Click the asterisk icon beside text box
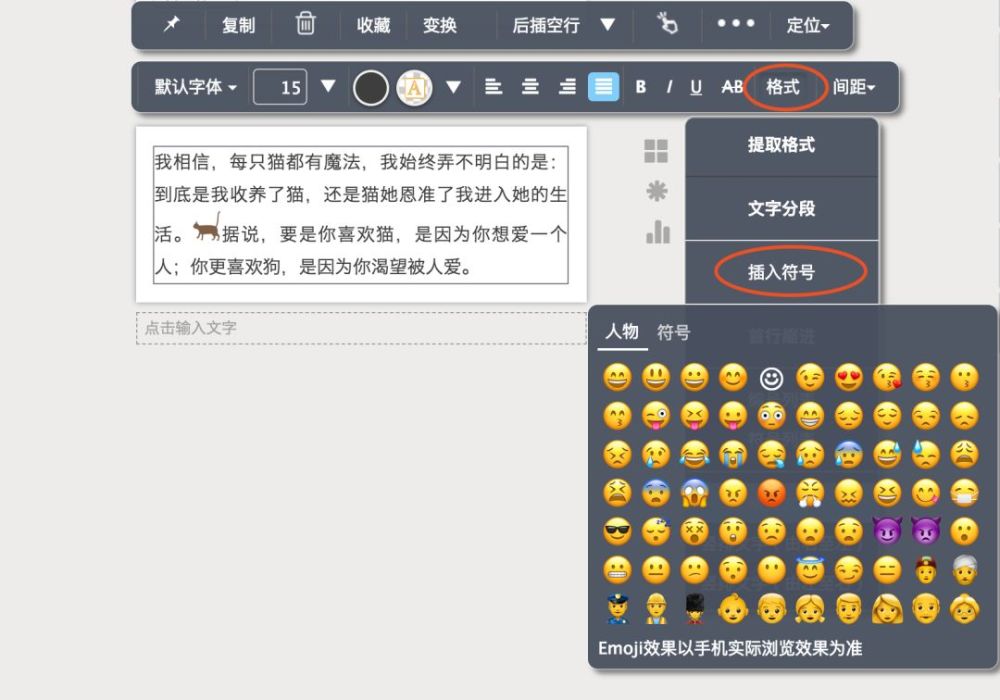This screenshot has height=700, width=1000. tap(656, 191)
